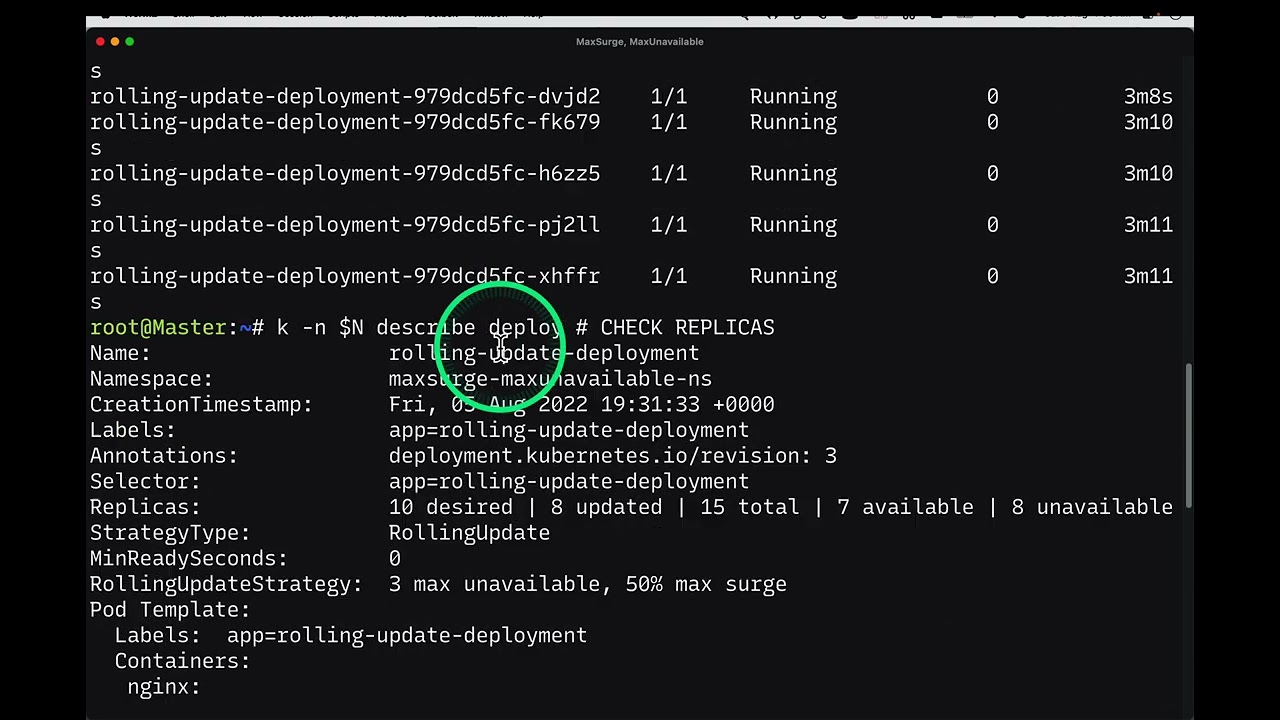Click the 15 total replica count
The height and width of the screenshot is (720, 1280).
750,507
